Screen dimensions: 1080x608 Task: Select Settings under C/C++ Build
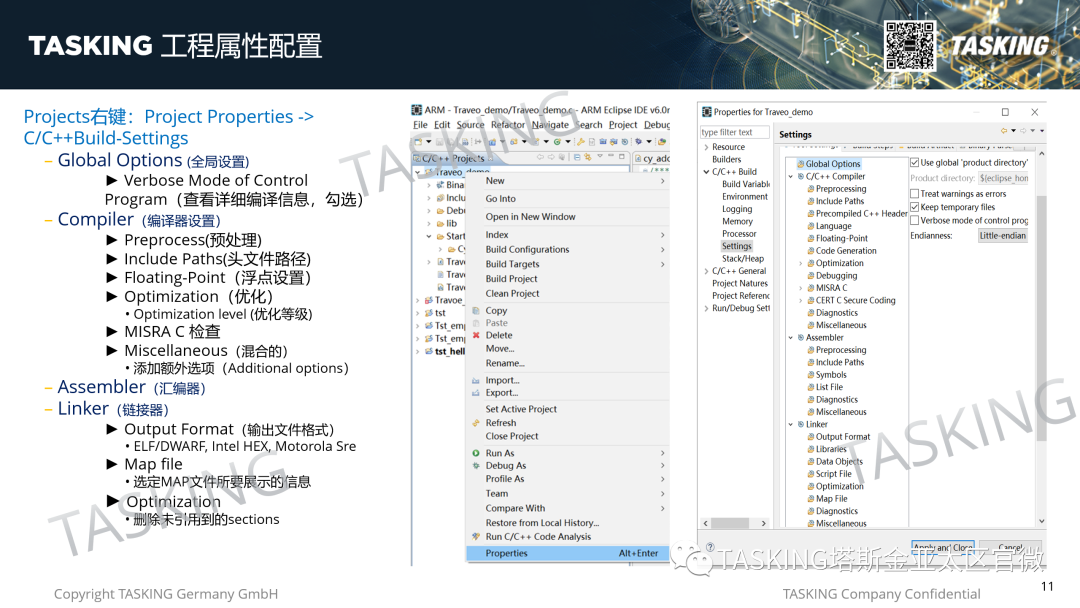click(x=736, y=246)
